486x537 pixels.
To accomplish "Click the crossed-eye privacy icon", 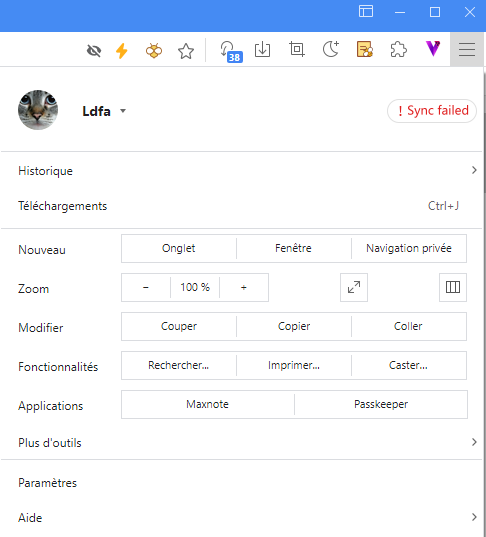I will 94,51.
